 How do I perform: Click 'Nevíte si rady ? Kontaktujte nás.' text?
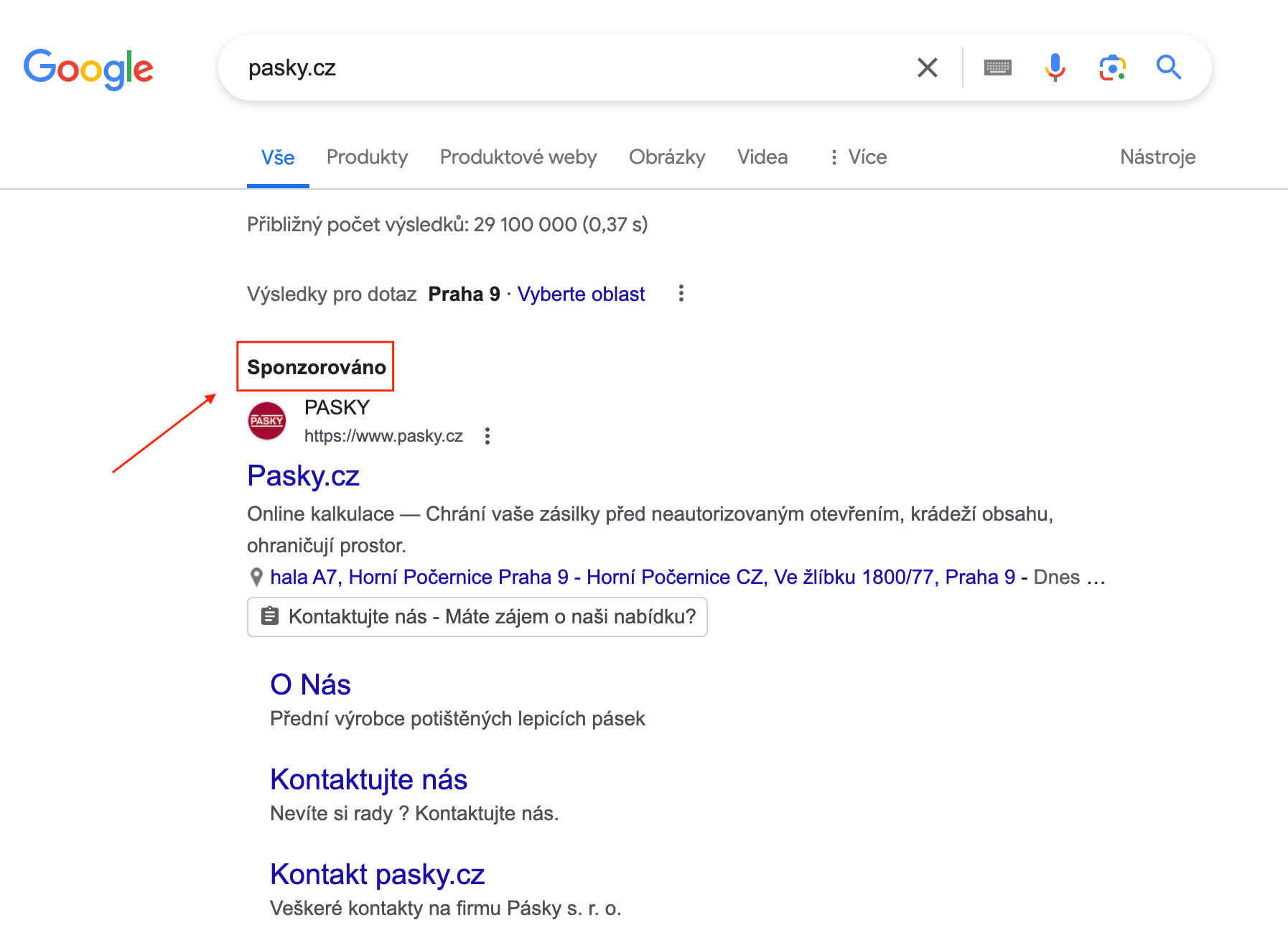[414, 814]
